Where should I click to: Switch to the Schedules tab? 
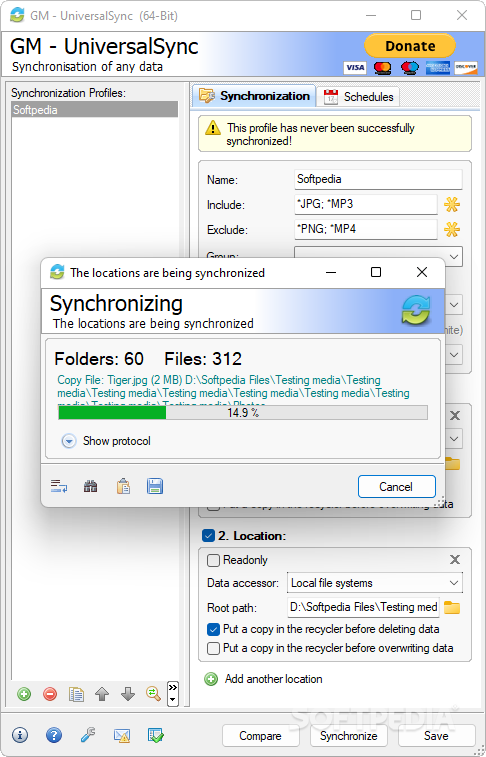(x=358, y=97)
